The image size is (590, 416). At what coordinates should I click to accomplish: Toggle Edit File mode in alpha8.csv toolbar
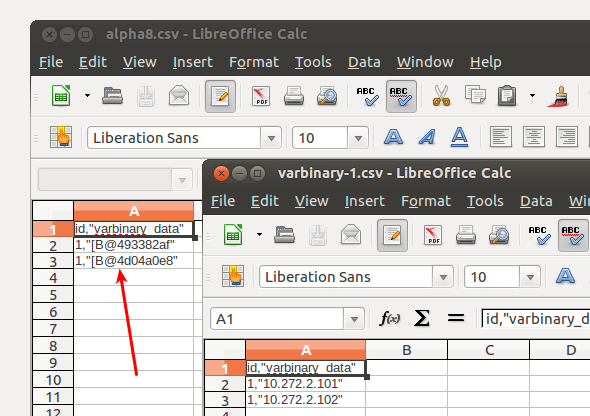220,96
